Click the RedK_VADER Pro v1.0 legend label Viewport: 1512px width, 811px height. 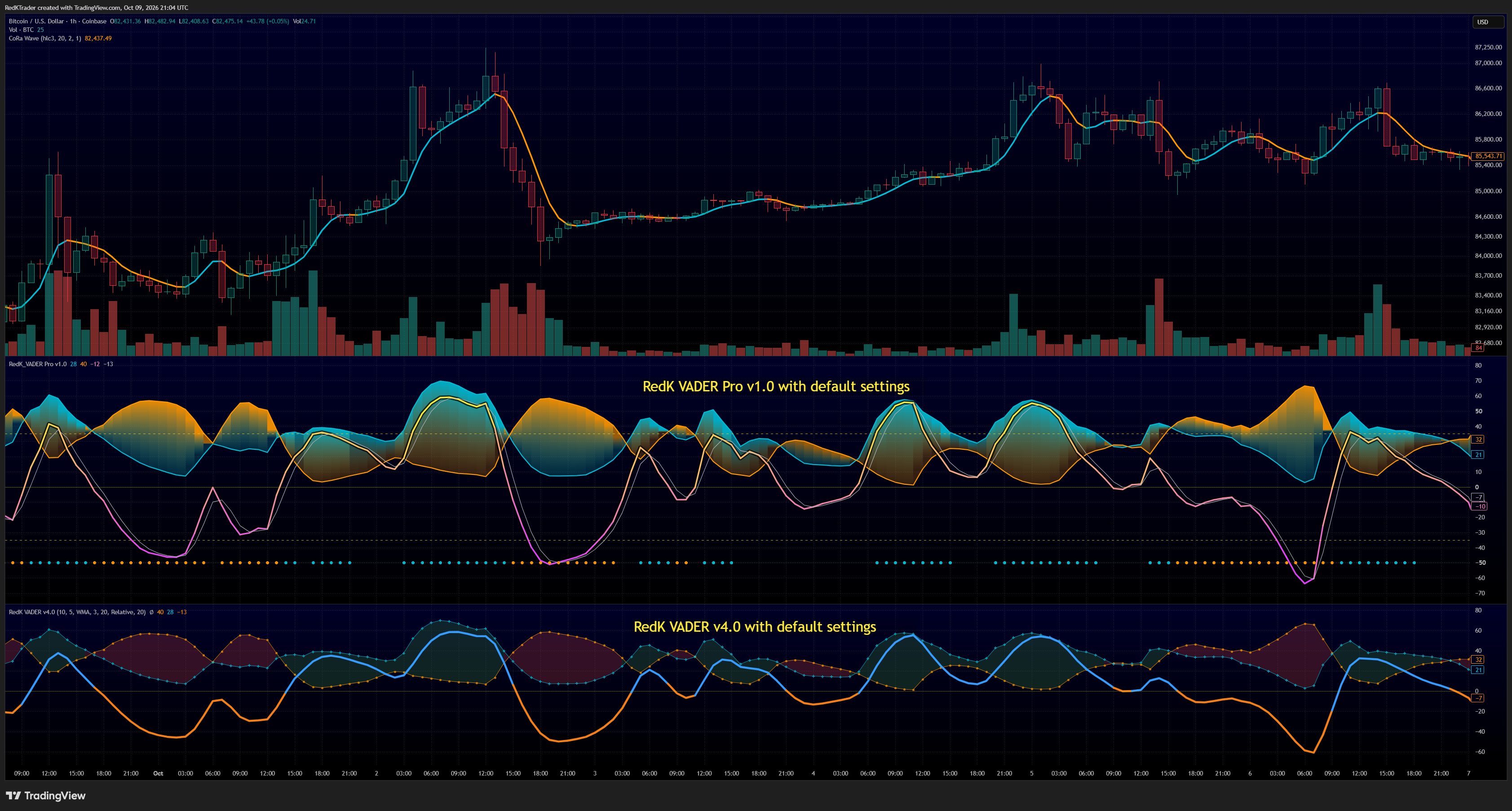click(x=38, y=364)
